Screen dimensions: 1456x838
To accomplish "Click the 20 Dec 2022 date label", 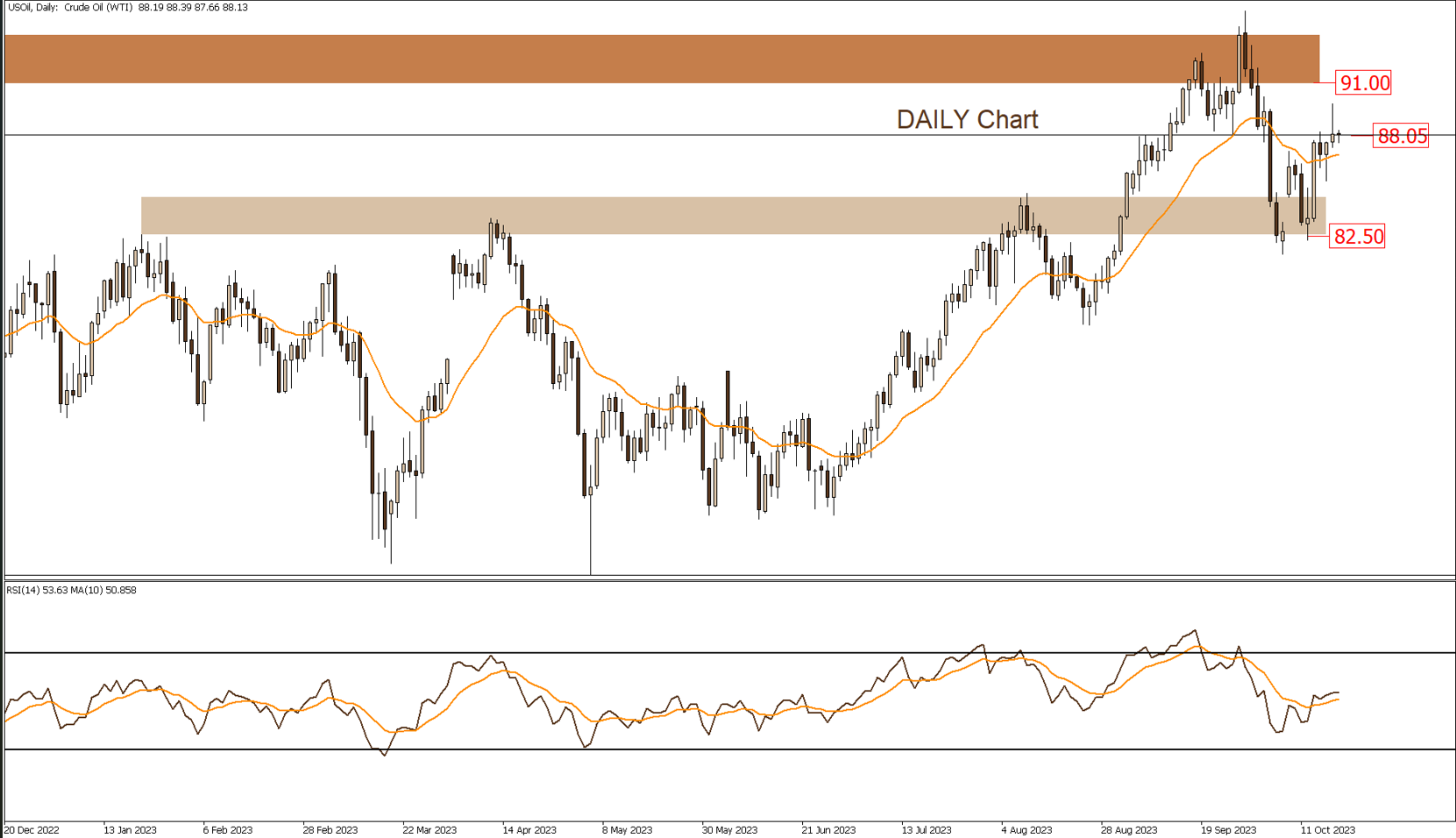I will pos(32,829).
